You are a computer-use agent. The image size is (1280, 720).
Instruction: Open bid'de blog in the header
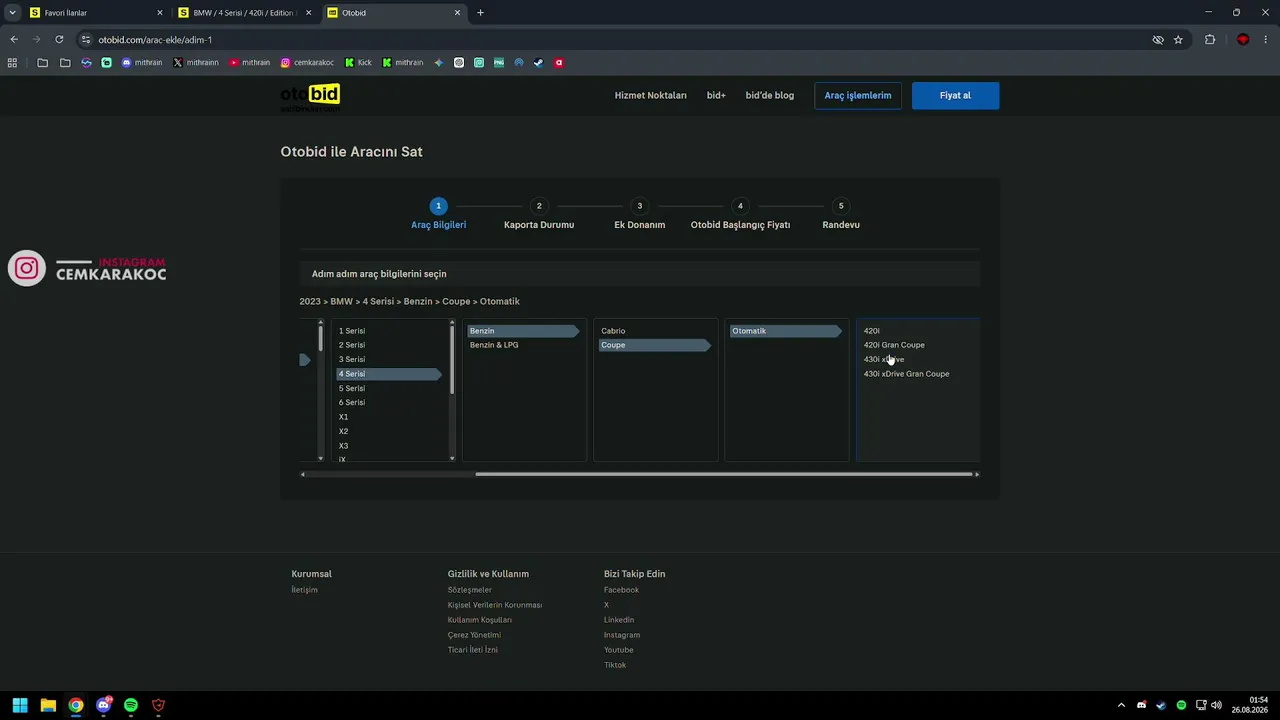pos(770,96)
